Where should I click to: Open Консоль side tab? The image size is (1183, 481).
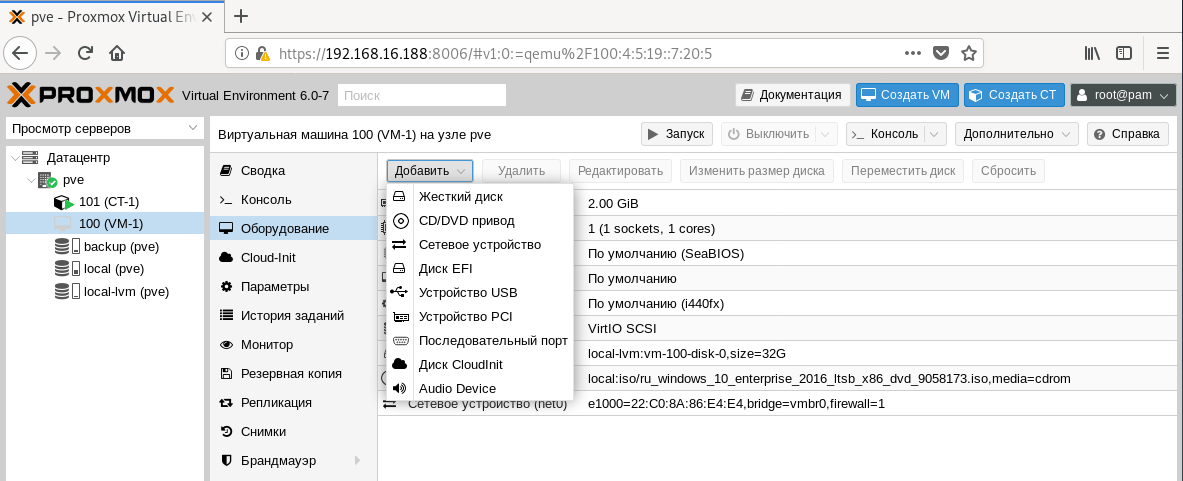point(293,200)
